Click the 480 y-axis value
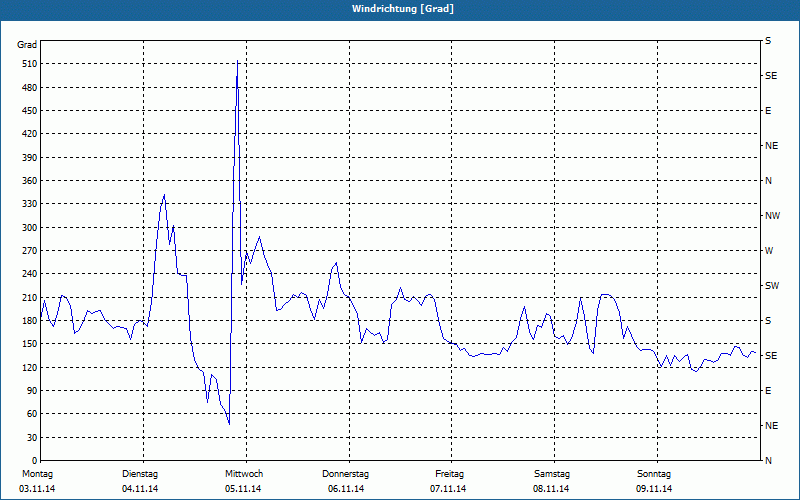 click(29, 88)
